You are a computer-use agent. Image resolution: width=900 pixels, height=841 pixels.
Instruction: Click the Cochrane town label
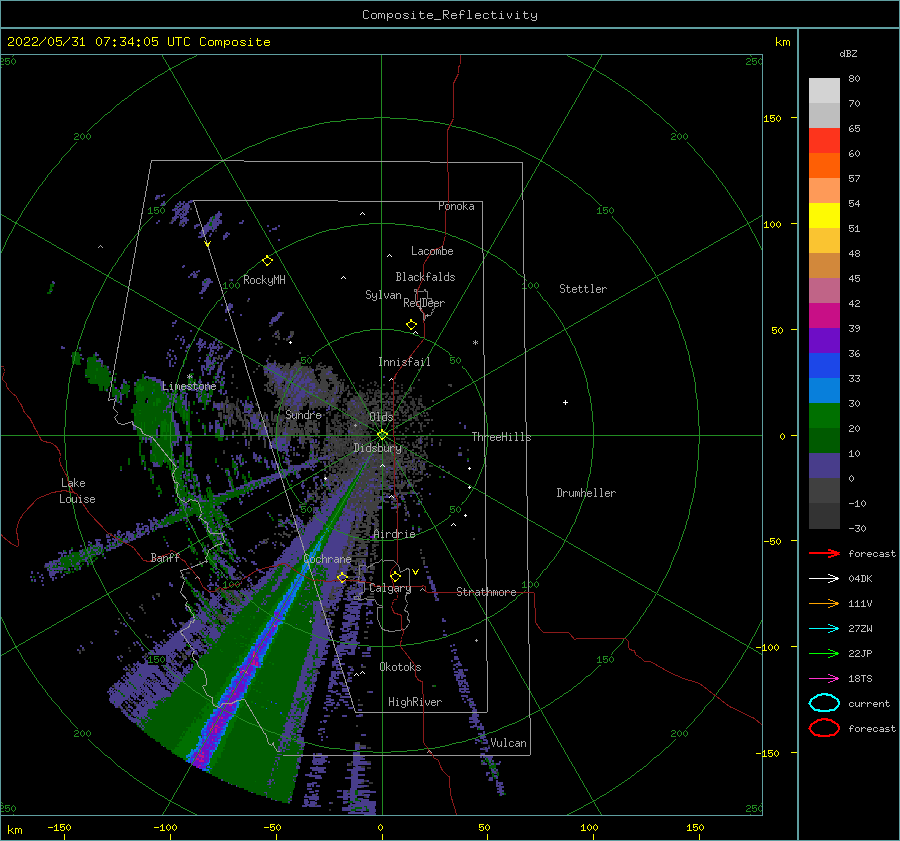[327, 559]
